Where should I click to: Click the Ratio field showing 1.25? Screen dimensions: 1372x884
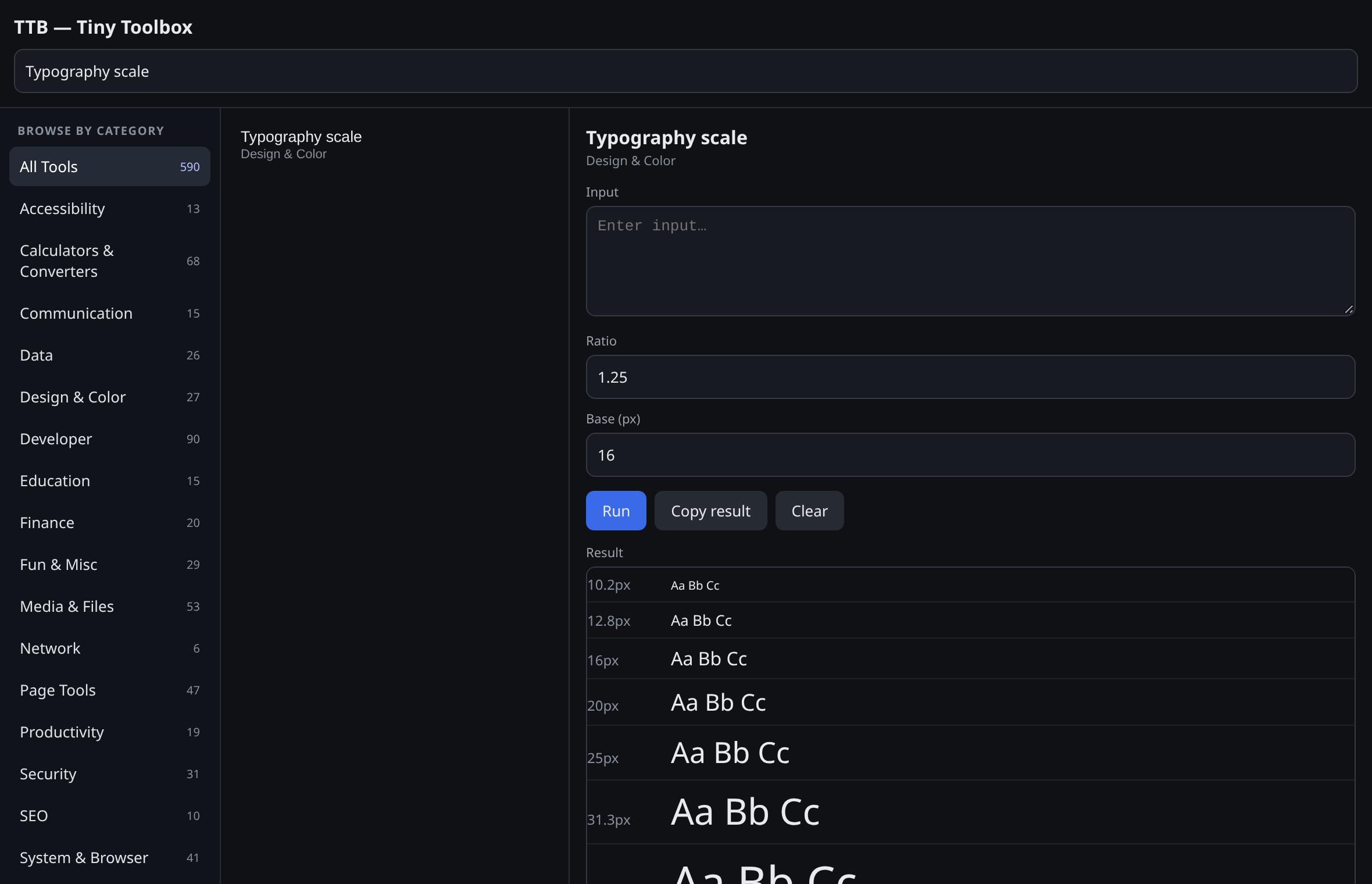970,377
